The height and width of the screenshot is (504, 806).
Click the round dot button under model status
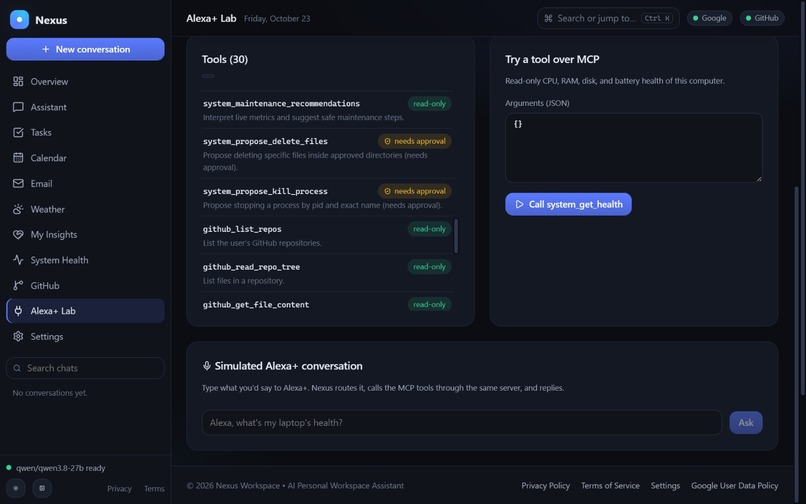pos(16,488)
